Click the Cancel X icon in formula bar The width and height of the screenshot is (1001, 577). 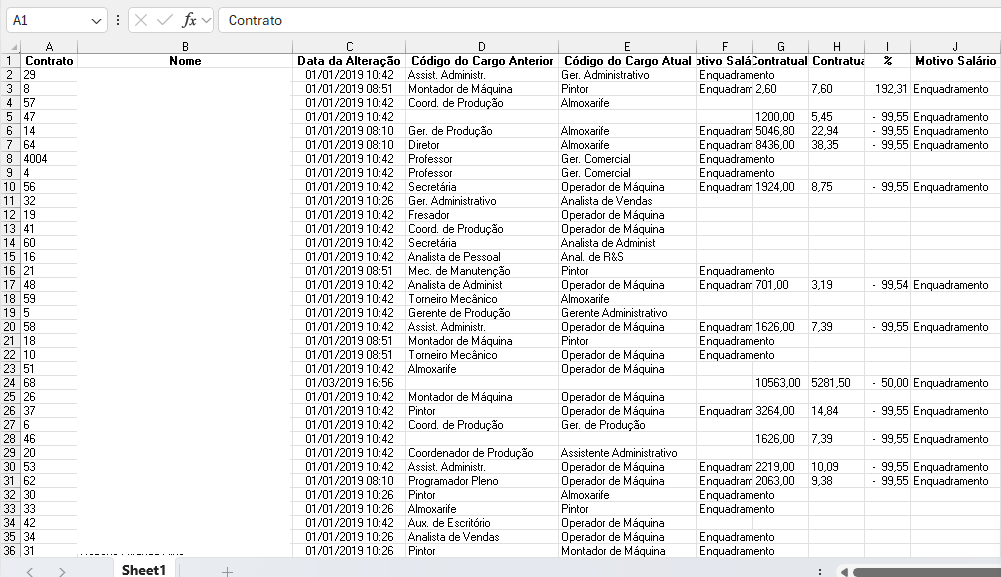[x=141, y=20]
